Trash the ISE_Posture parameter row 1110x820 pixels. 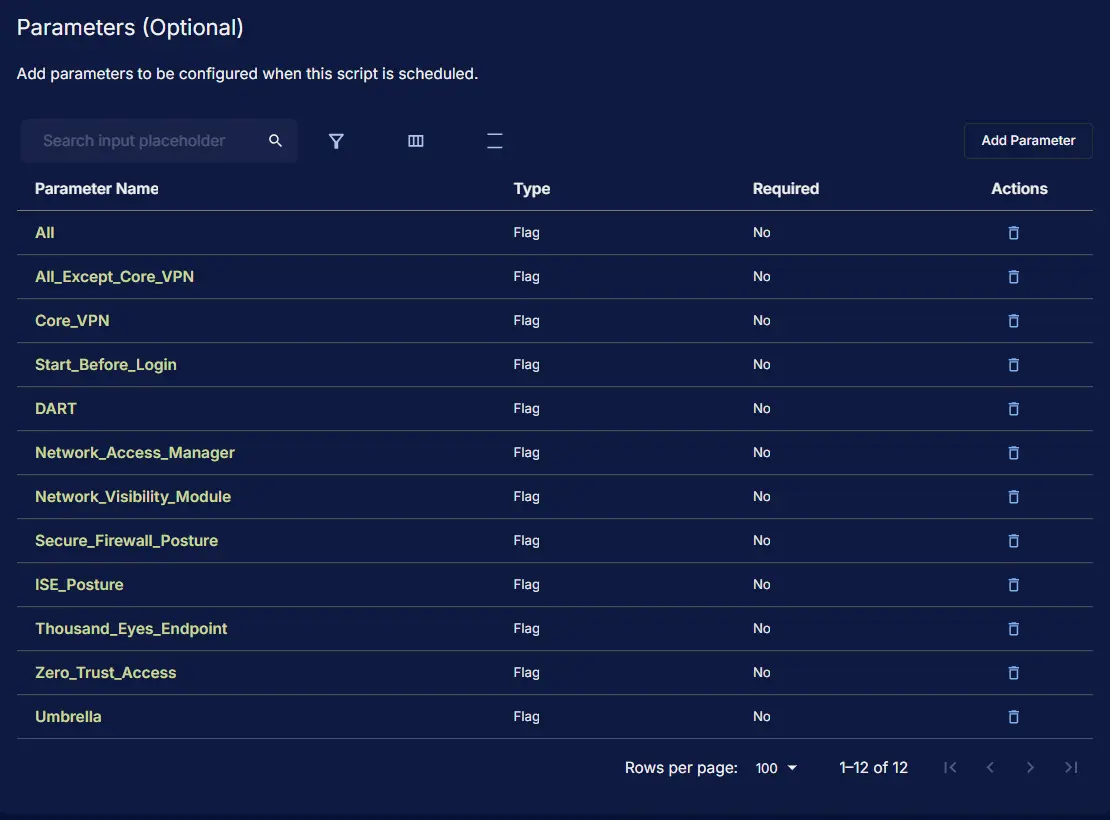1013,585
